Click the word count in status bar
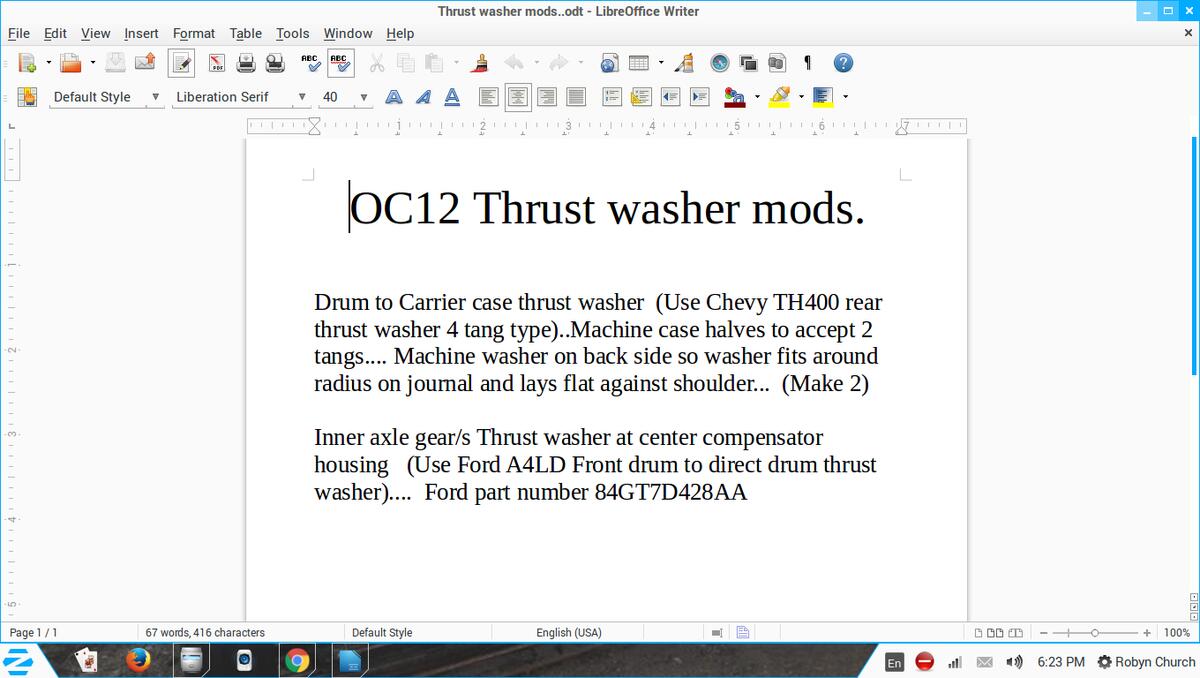 [205, 632]
